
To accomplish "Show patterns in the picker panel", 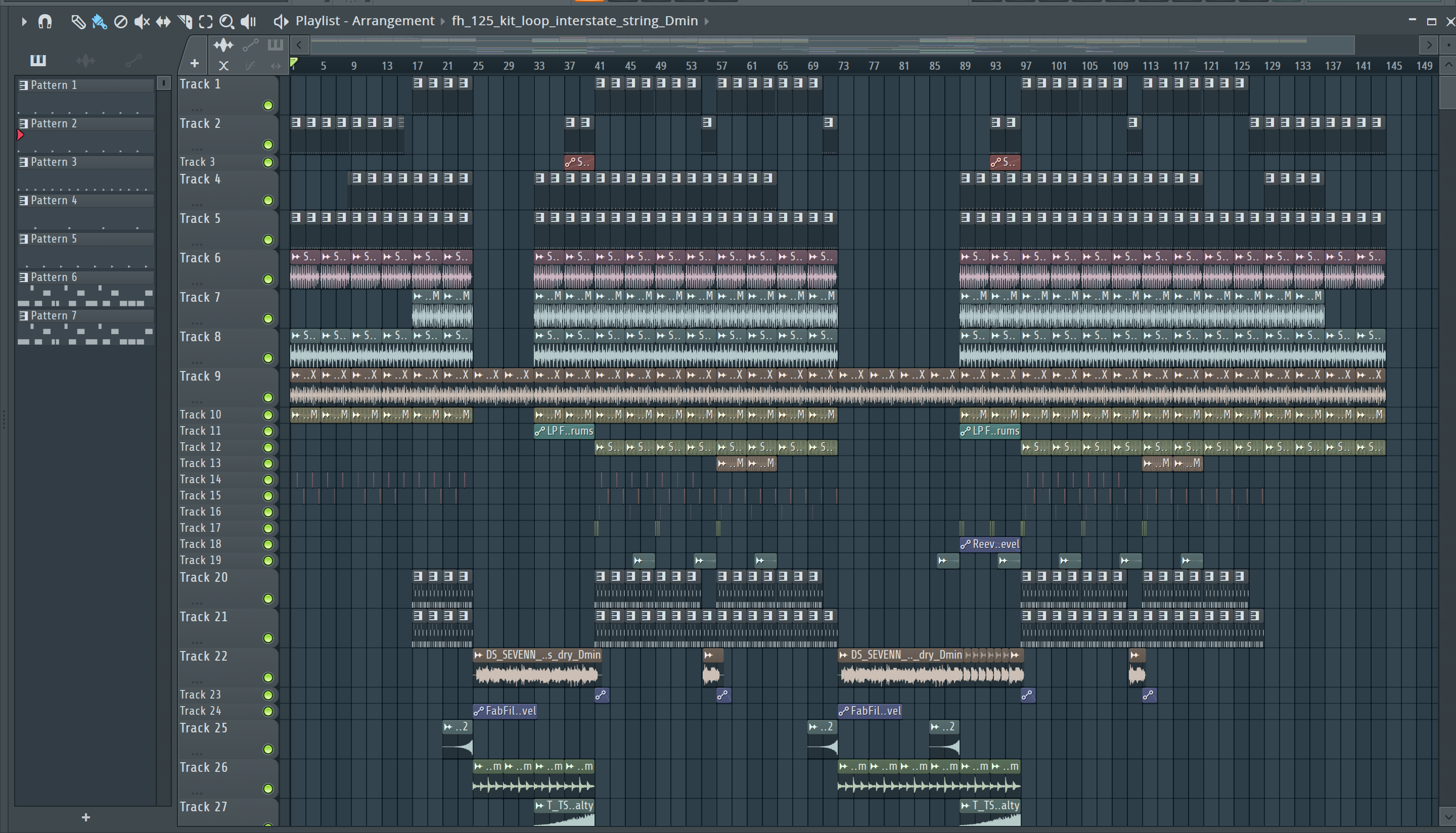I will [x=38, y=60].
